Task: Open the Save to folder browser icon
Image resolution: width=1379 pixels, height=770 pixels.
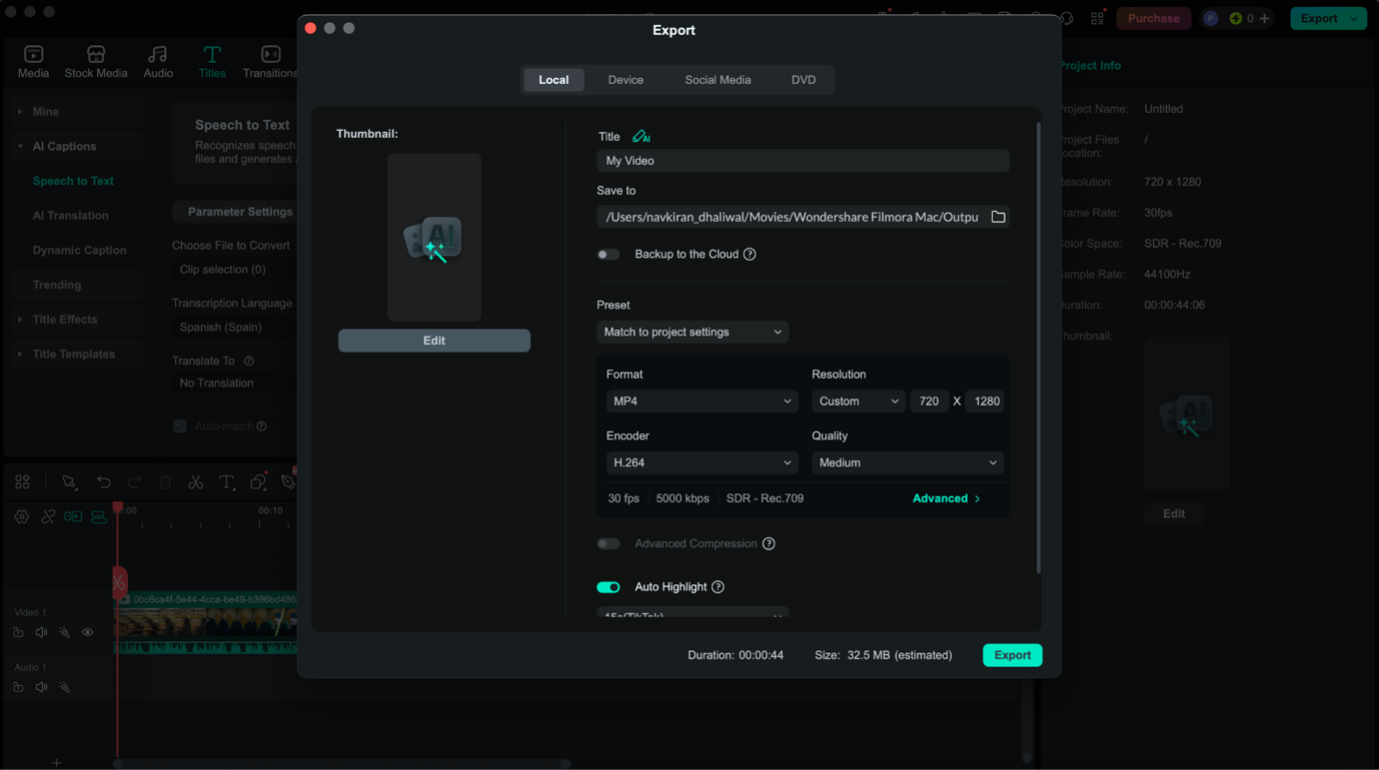Action: [997, 216]
